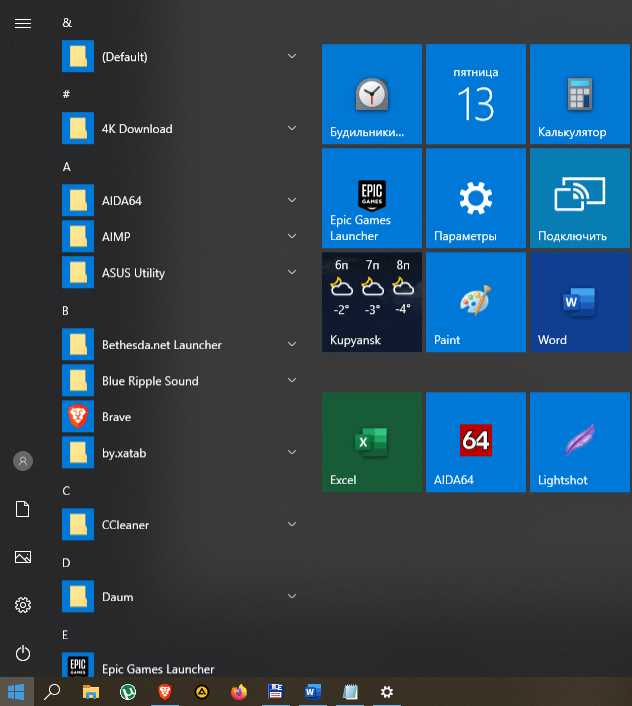Launch Brave from the app list

tap(180, 416)
